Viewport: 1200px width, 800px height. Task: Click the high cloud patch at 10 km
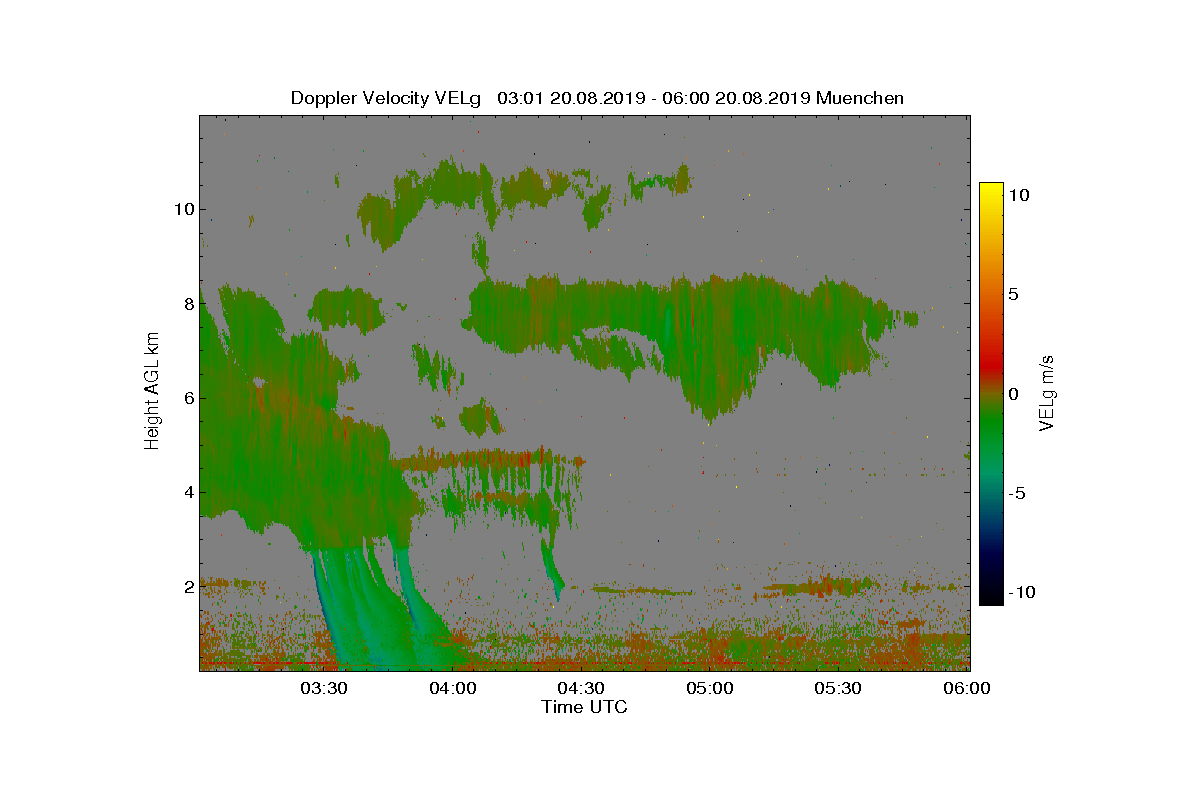440,195
